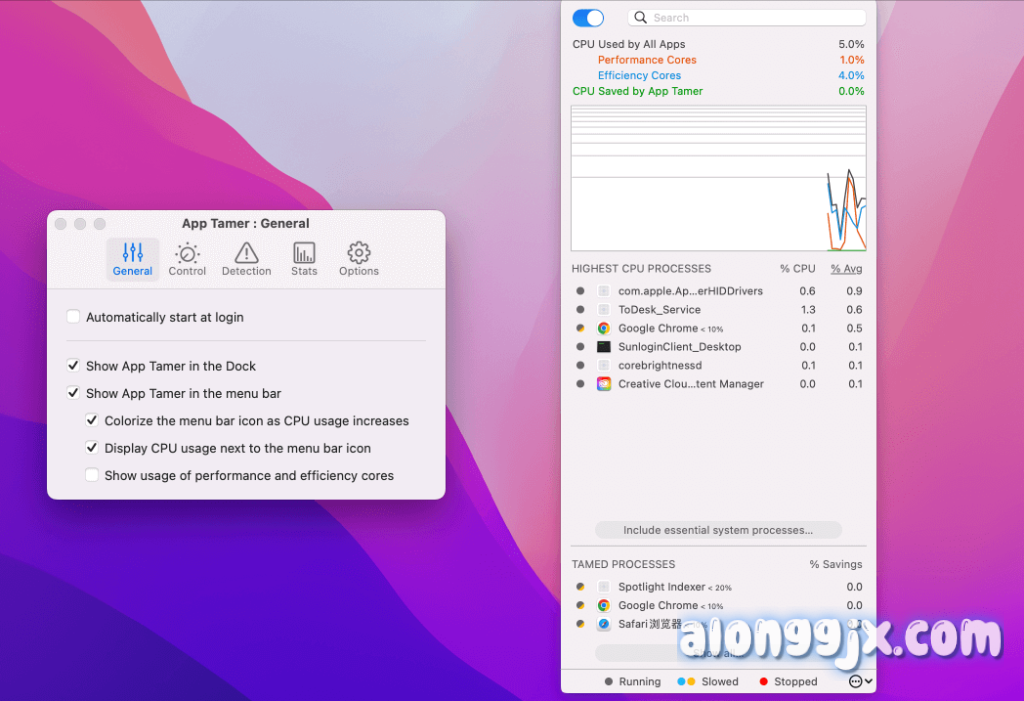The height and width of the screenshot is (701, 1024).
Task: Turn off the App Tamer master switch
Action: click(x=588, y=18)
